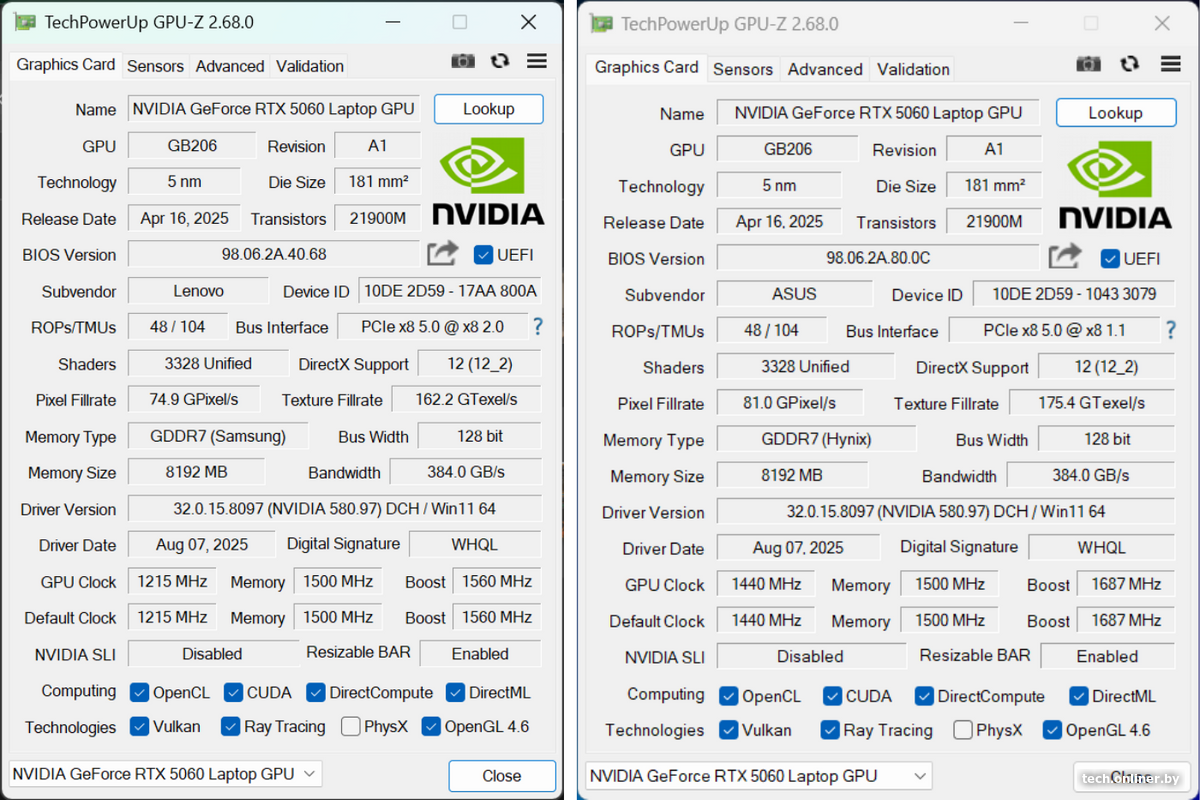1200x800 pixels.
Task: Toggle DirectCompute checkbox in right window
Action: tap(924, 696)
